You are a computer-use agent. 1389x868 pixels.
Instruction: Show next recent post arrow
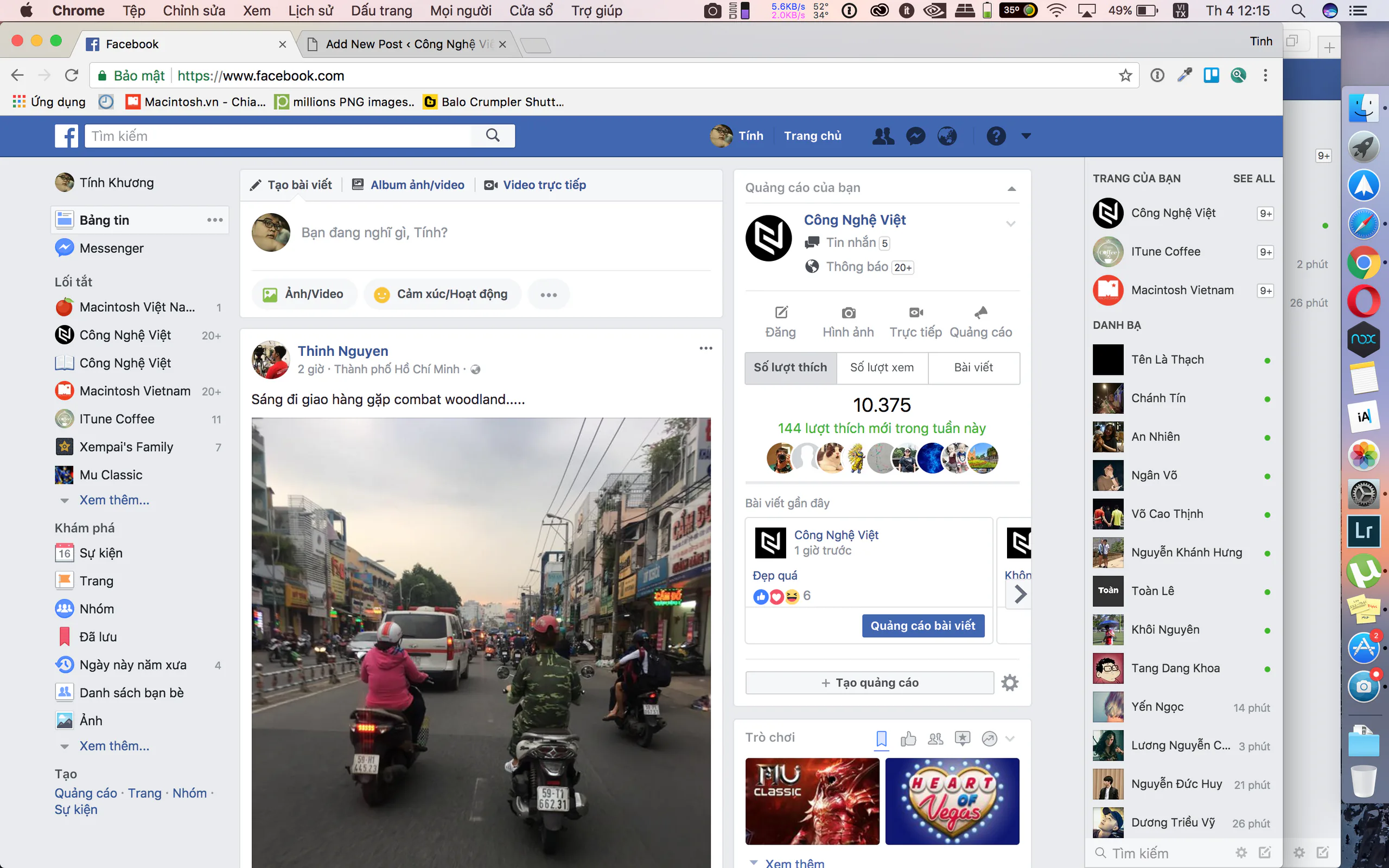tap(1020, 593)
